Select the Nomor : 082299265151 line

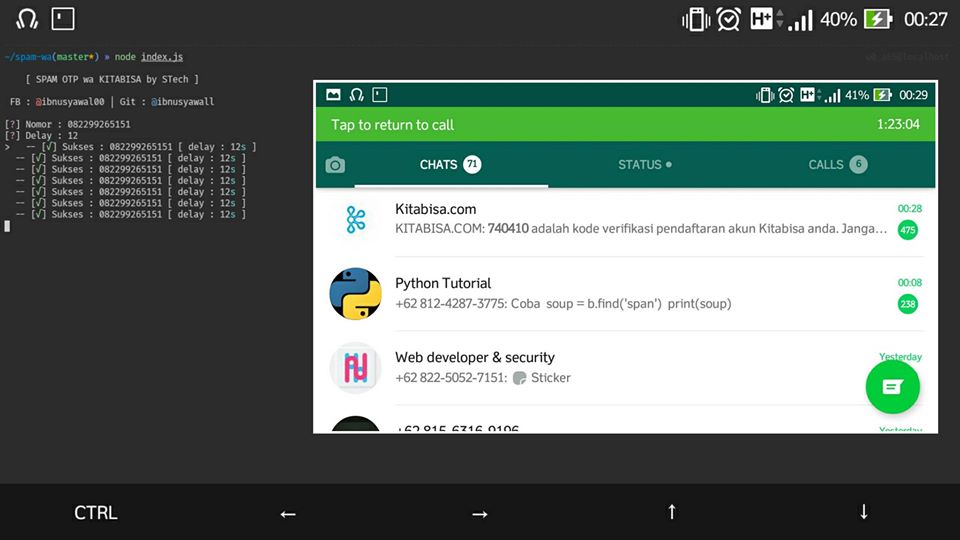(68, 124)
